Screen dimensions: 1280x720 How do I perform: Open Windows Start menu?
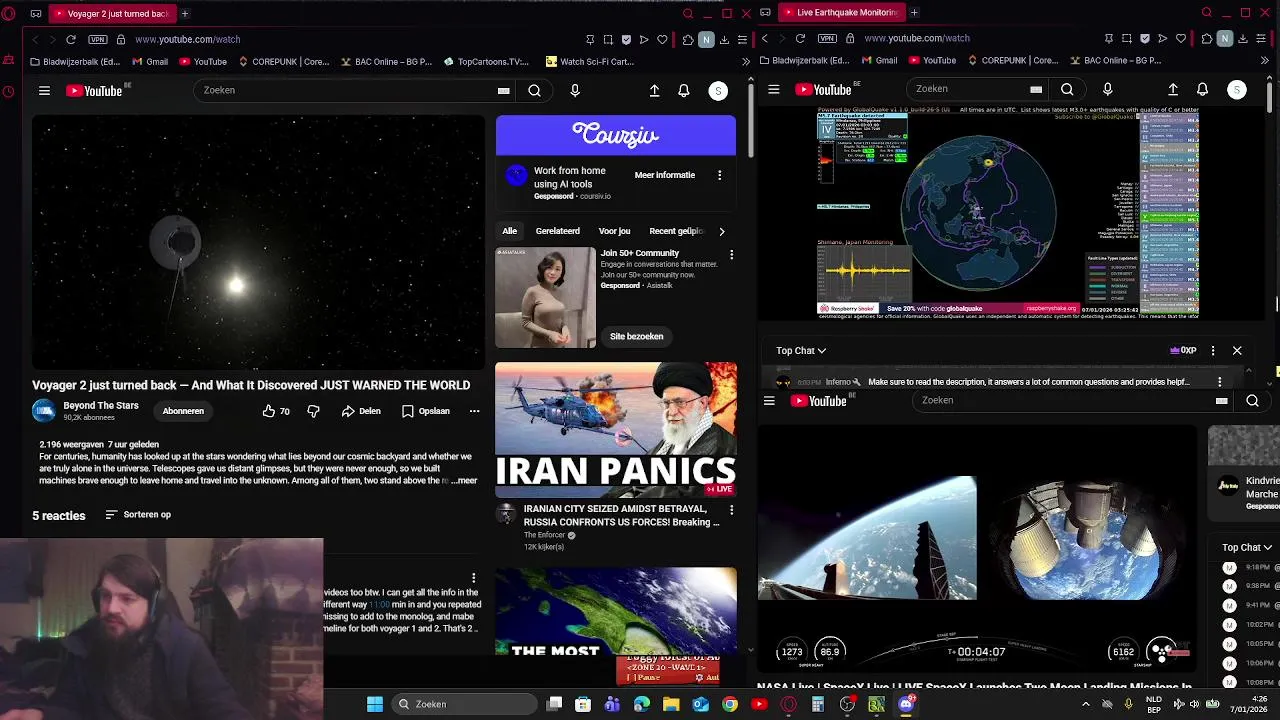click(374, 704)
